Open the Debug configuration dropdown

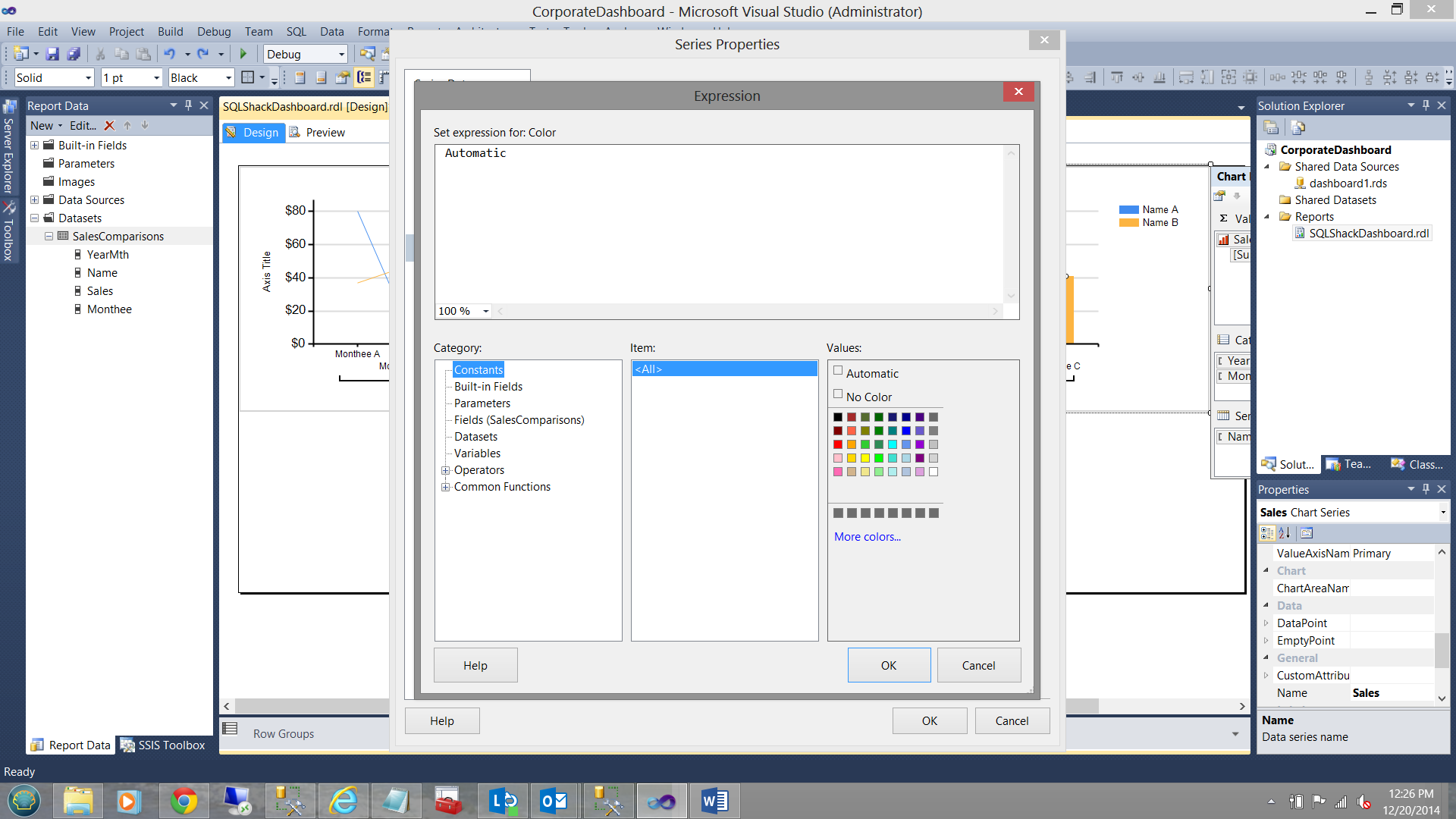pos(341,55)
